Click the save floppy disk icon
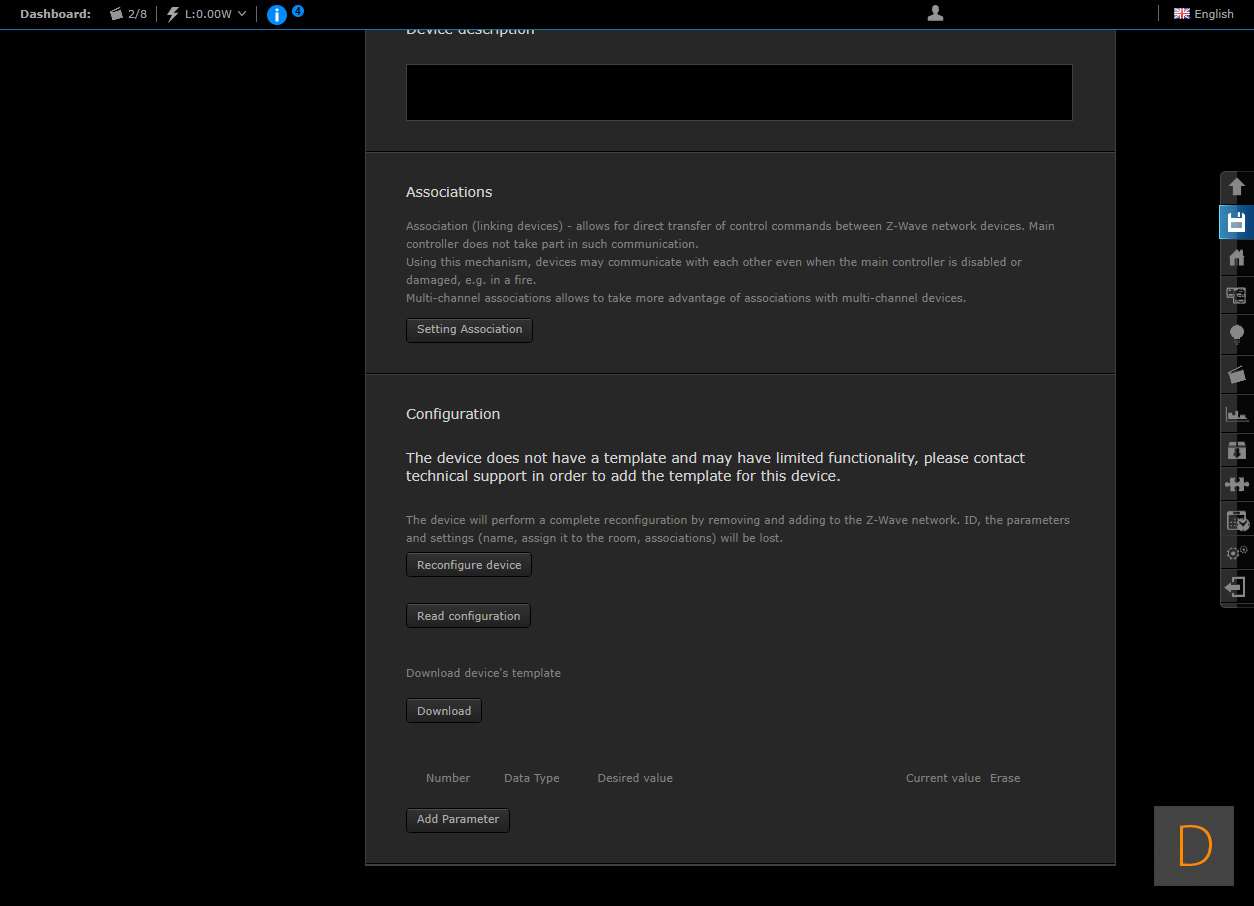The height and width of the screenshot is (906, 1254). pos(1236,222)
